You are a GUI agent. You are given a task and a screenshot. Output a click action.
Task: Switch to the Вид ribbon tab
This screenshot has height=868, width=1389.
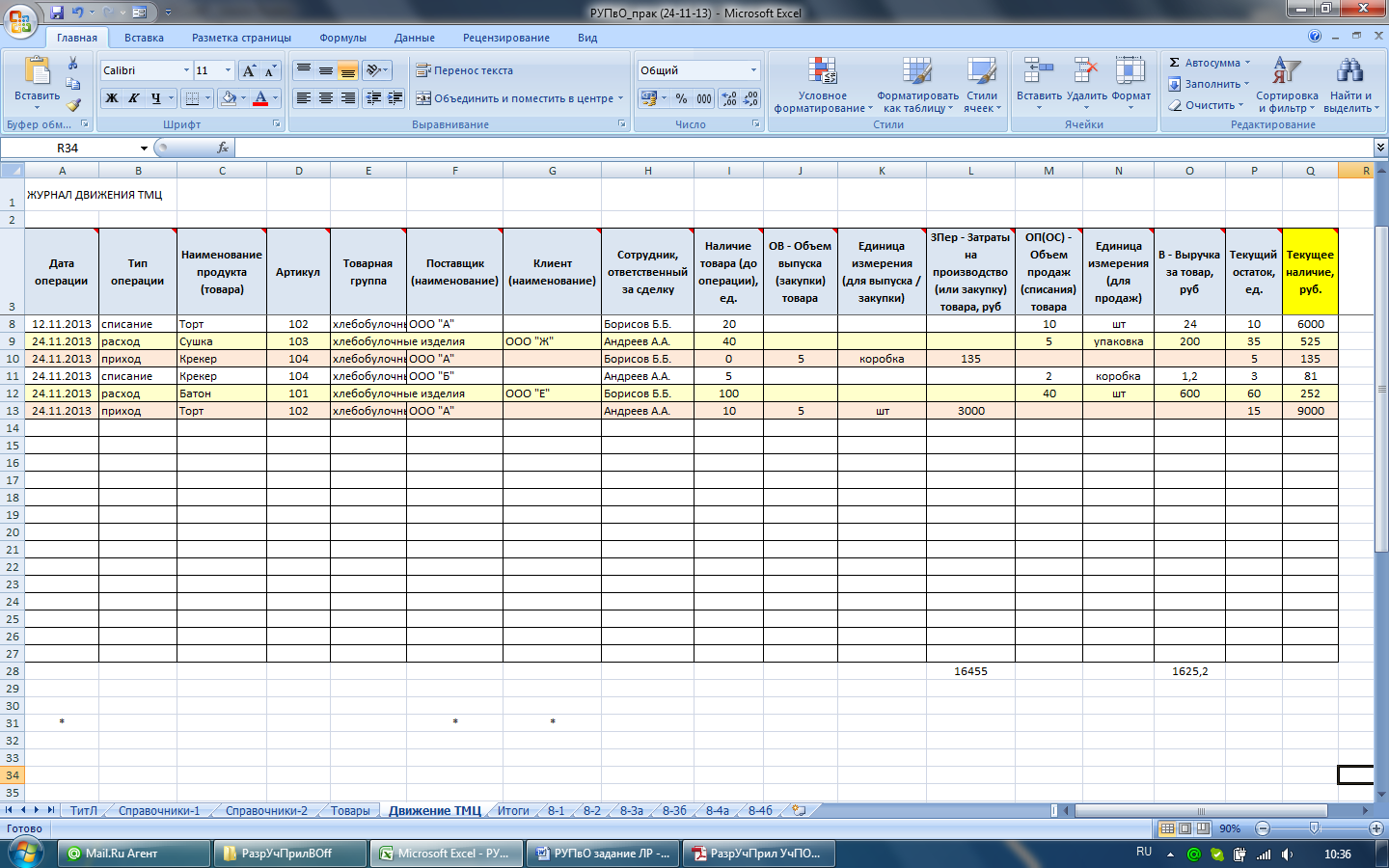pyautogui.click(x=587, y=38)
